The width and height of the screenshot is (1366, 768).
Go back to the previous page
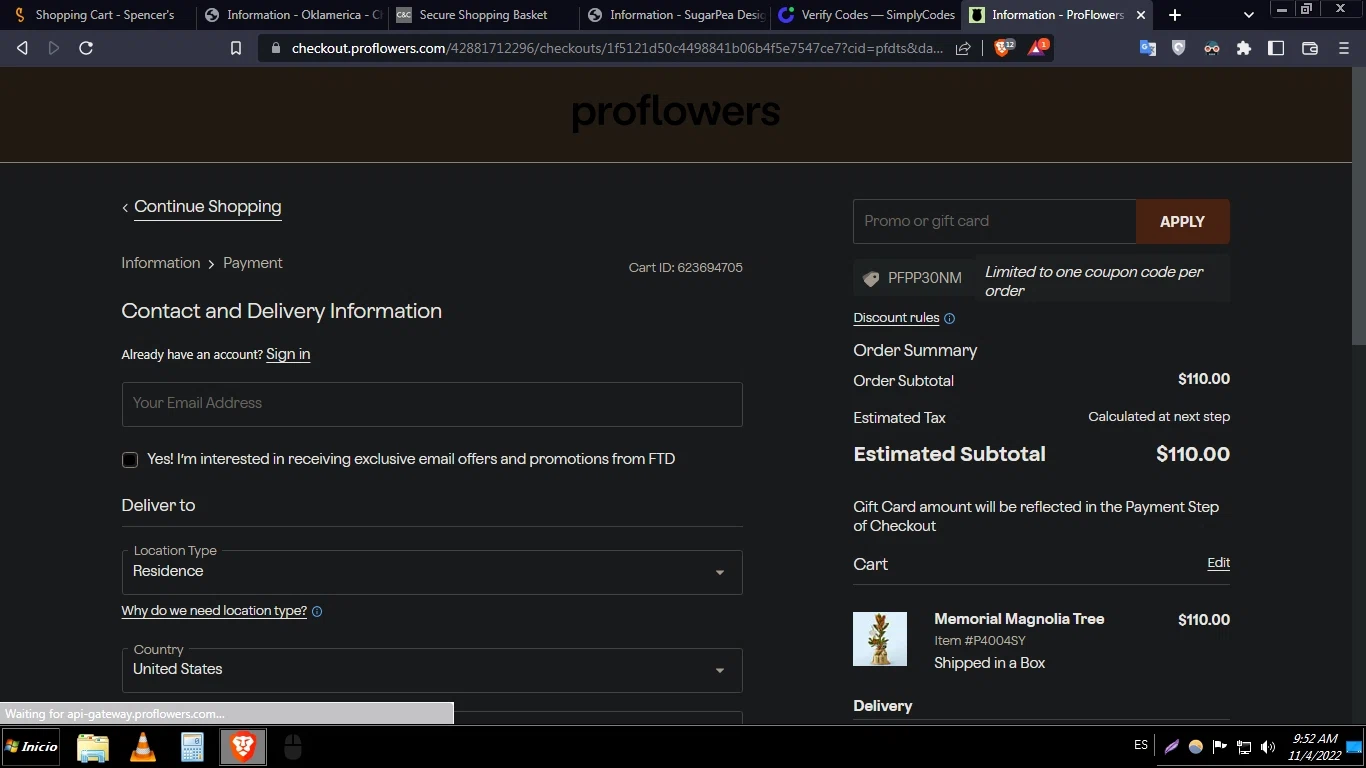coord(22,48)
